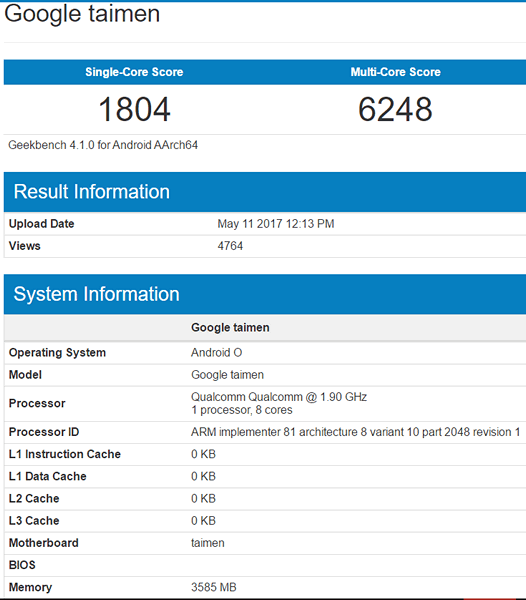
Task: Click the Processor row label
Action: (x=37, y=403)
